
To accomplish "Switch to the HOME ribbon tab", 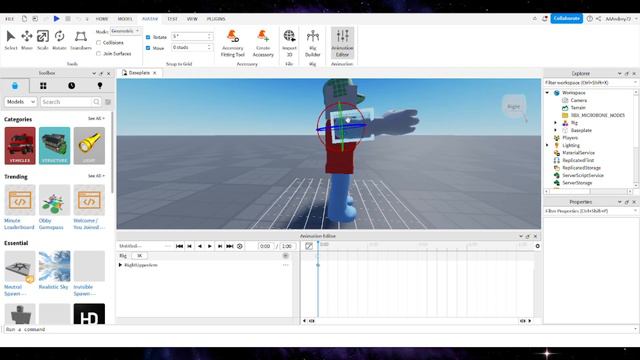I will [102, 19].
